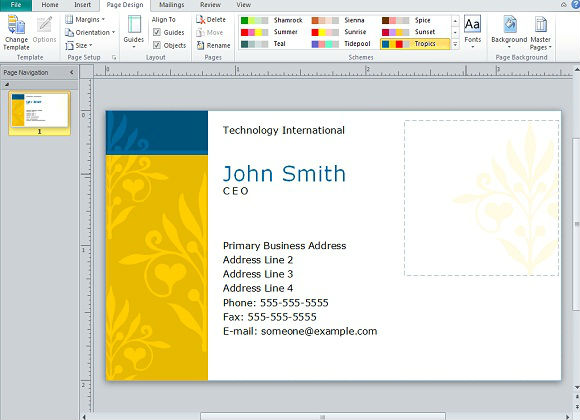Viewport: 580px width, 420px height.
Task: Click the template Options icon
Action: tap(44, 30)
